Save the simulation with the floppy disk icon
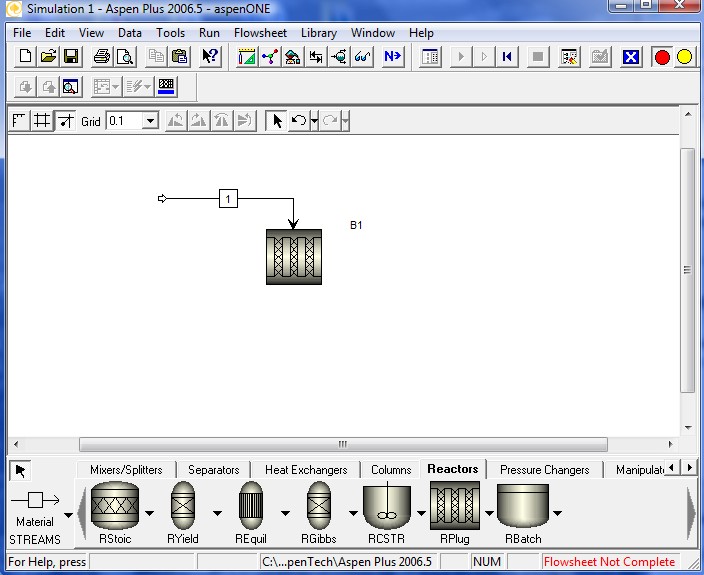 pos(71,57)
